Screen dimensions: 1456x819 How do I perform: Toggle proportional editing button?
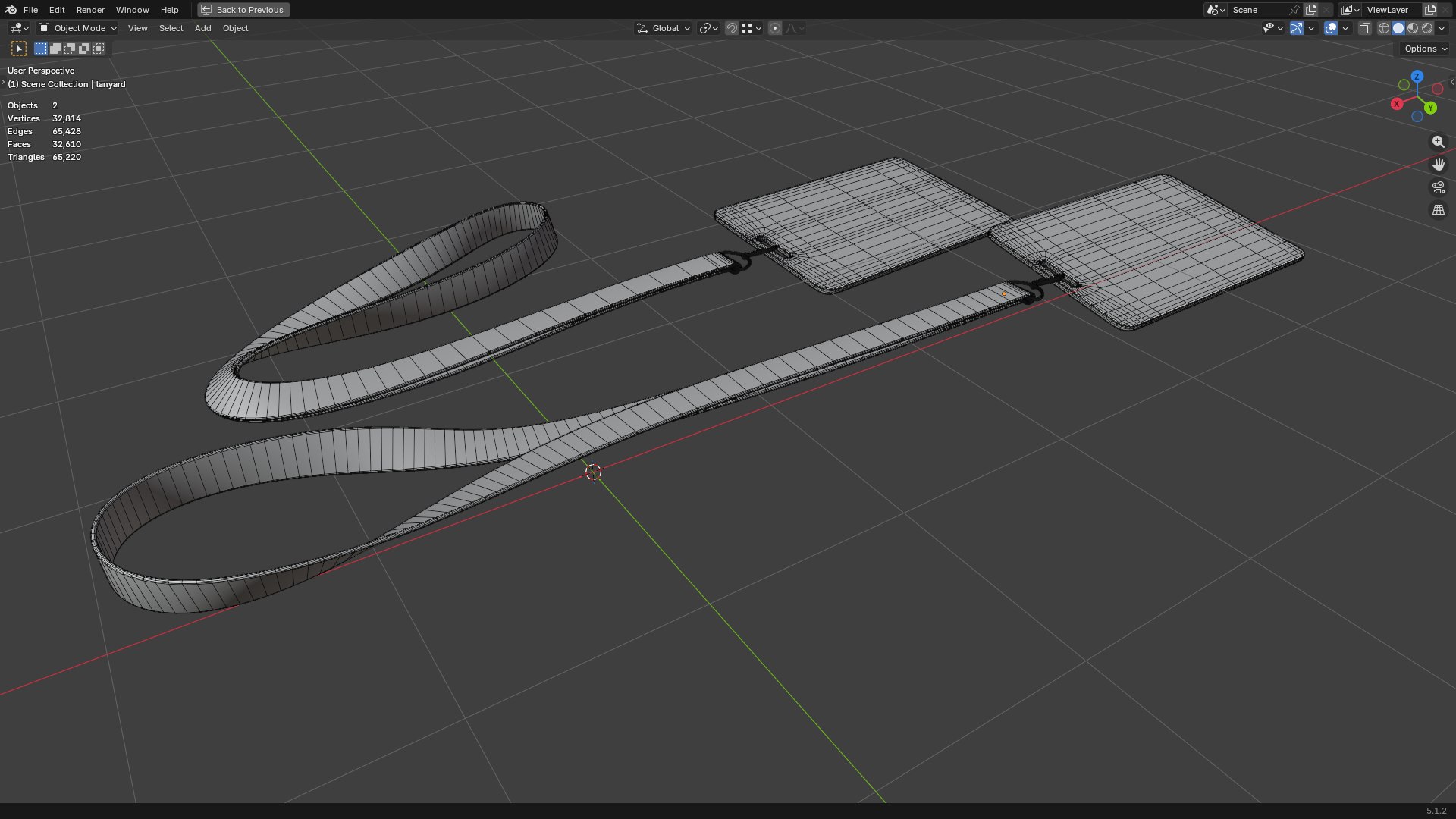tap(774, 28)
